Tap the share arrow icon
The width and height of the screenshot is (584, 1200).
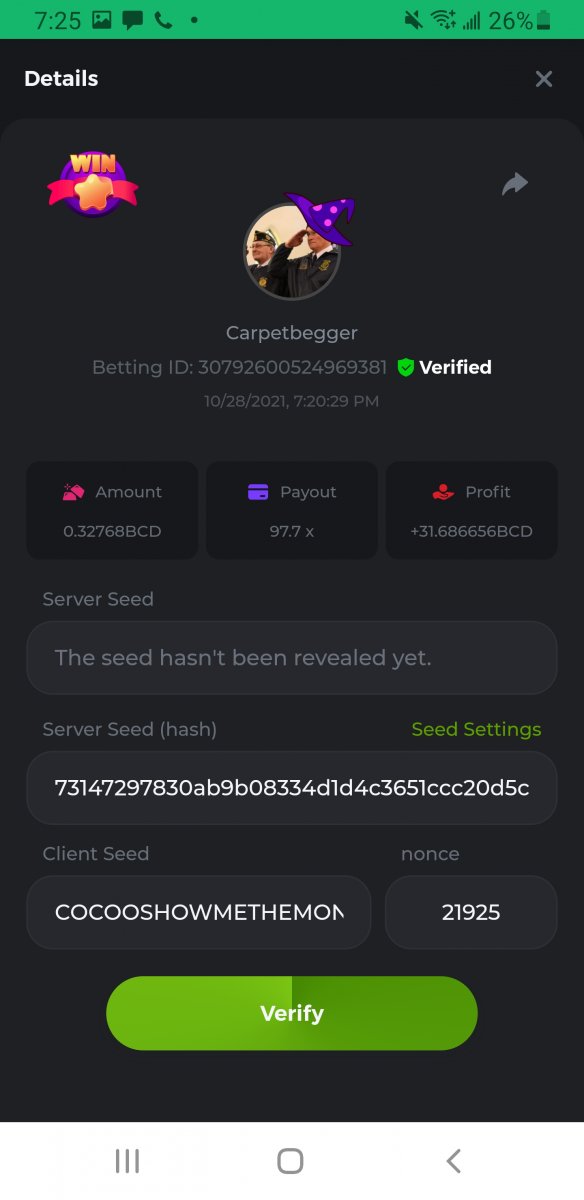[x=514, y=184]
